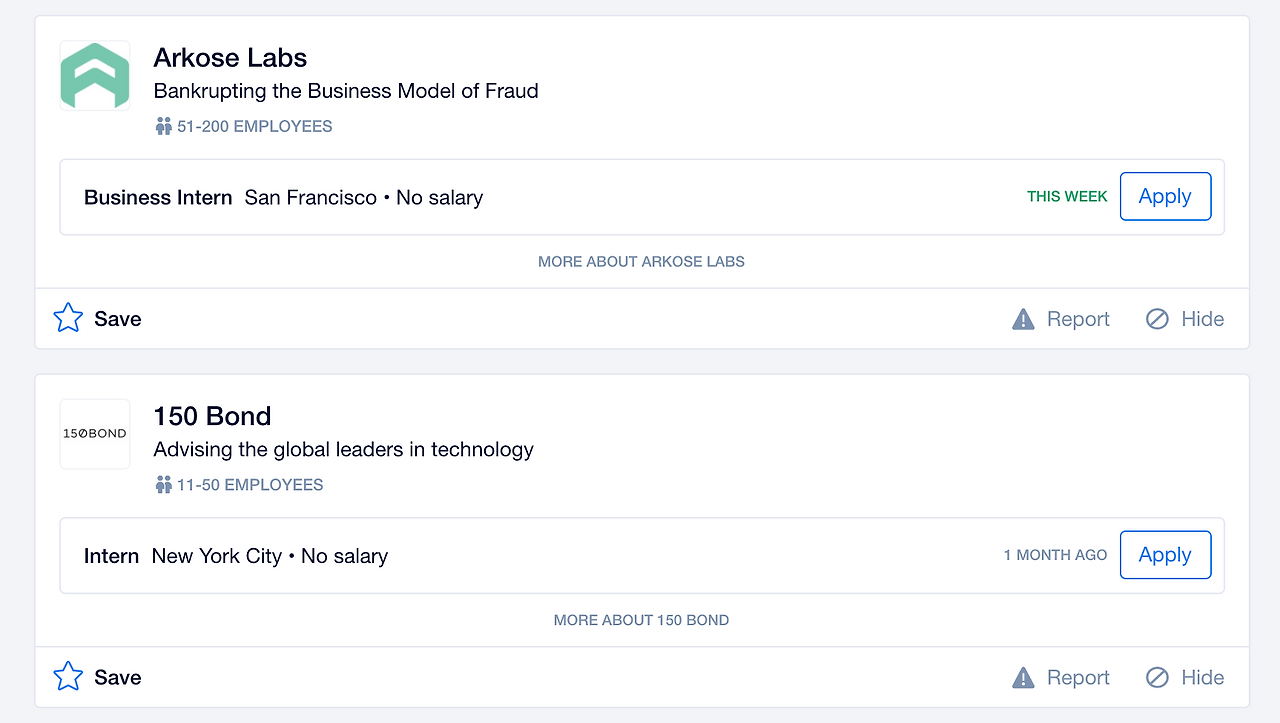Click warning triangle icon for Arkose Labs
The width and height of the screenshot is (1280, 723).
1023,319
